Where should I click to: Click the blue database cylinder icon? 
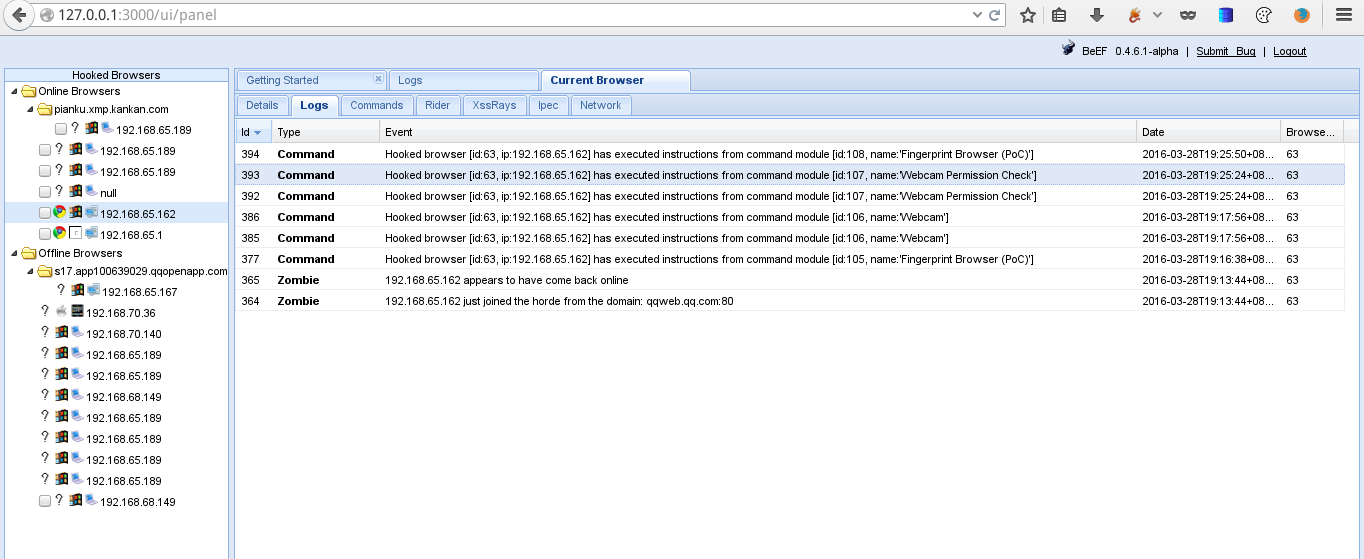coord(1225,15)
